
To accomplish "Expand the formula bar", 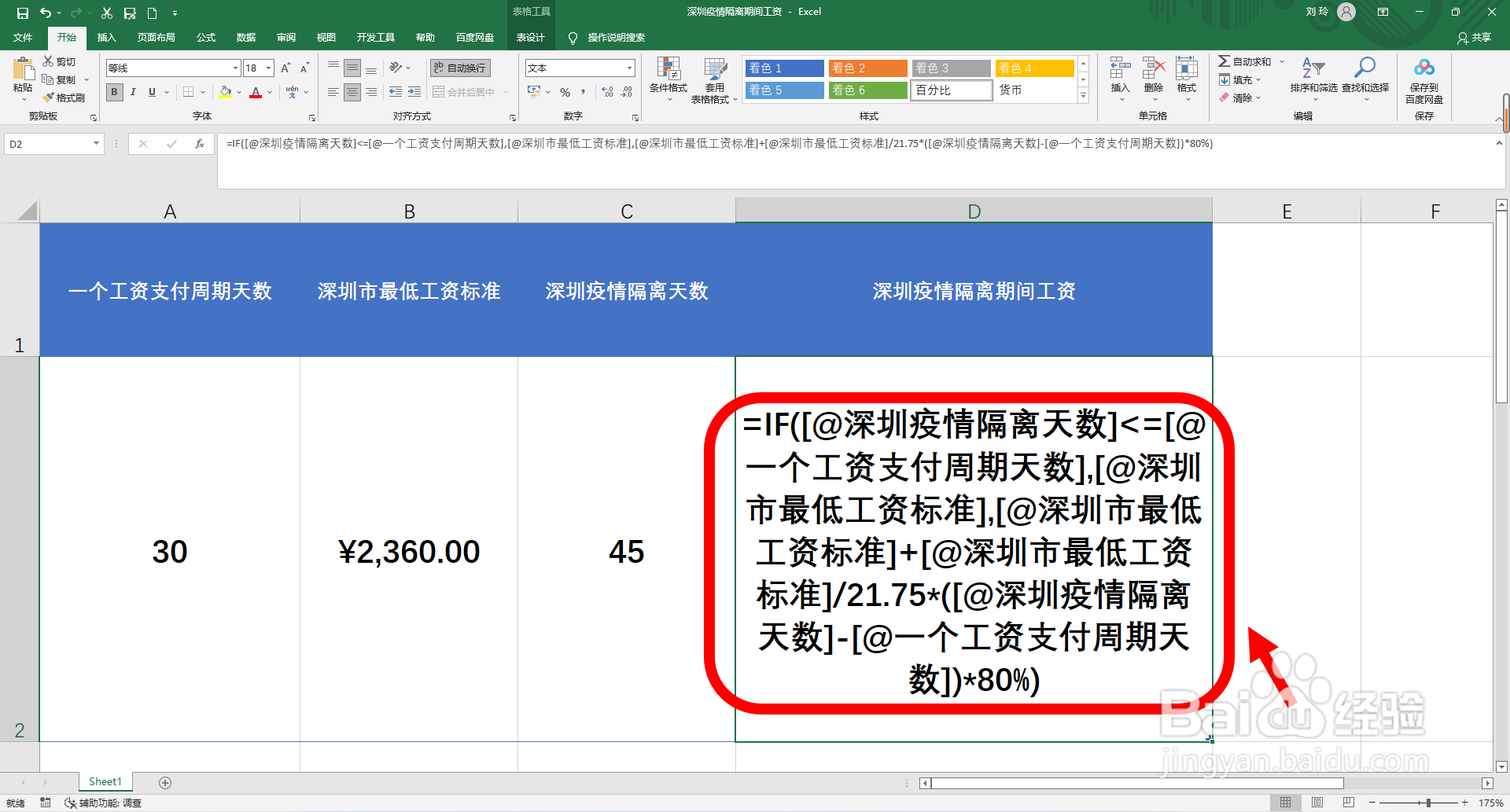I will [1499, 143].
